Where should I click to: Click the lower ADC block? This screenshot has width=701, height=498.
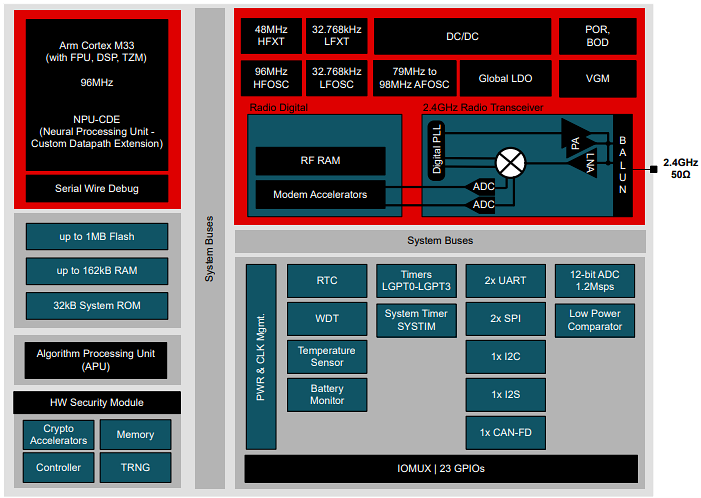pyautogui.click(x=482, y=205)
